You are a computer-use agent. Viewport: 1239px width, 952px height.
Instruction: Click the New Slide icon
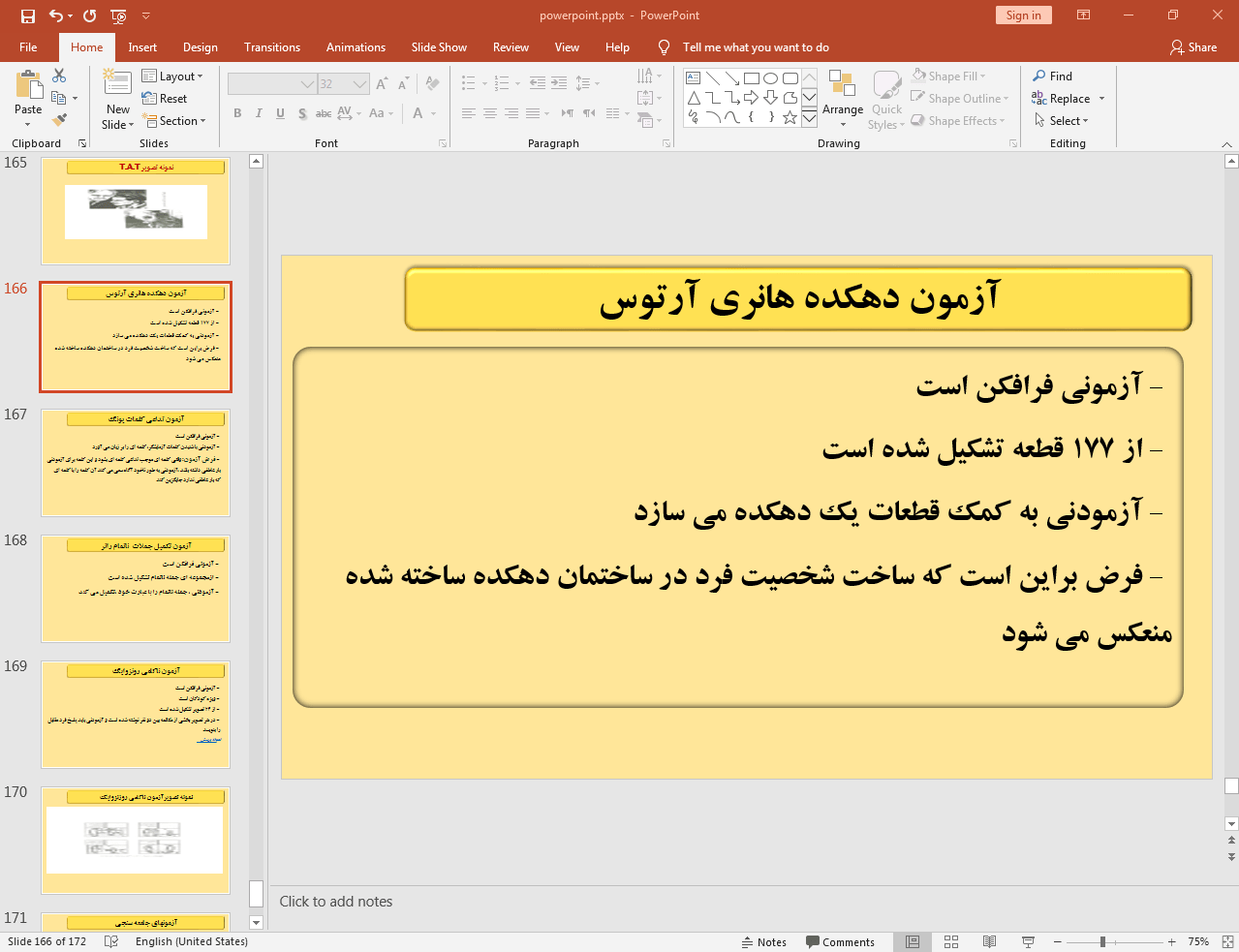pos(117,83)
